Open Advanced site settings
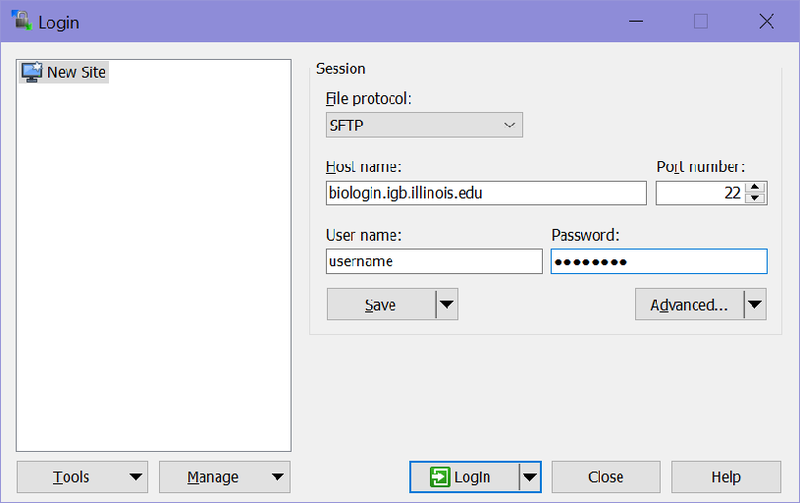 (689, 305)
